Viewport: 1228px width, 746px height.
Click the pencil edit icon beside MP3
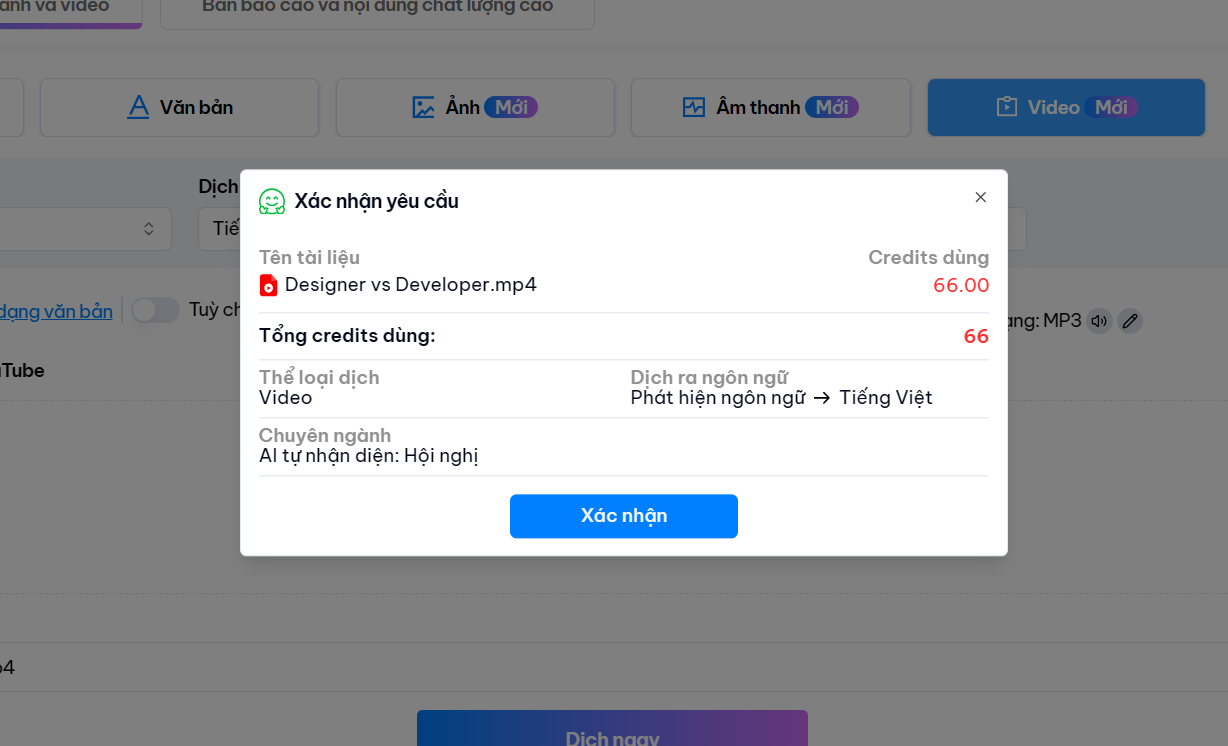[1129, 321]
